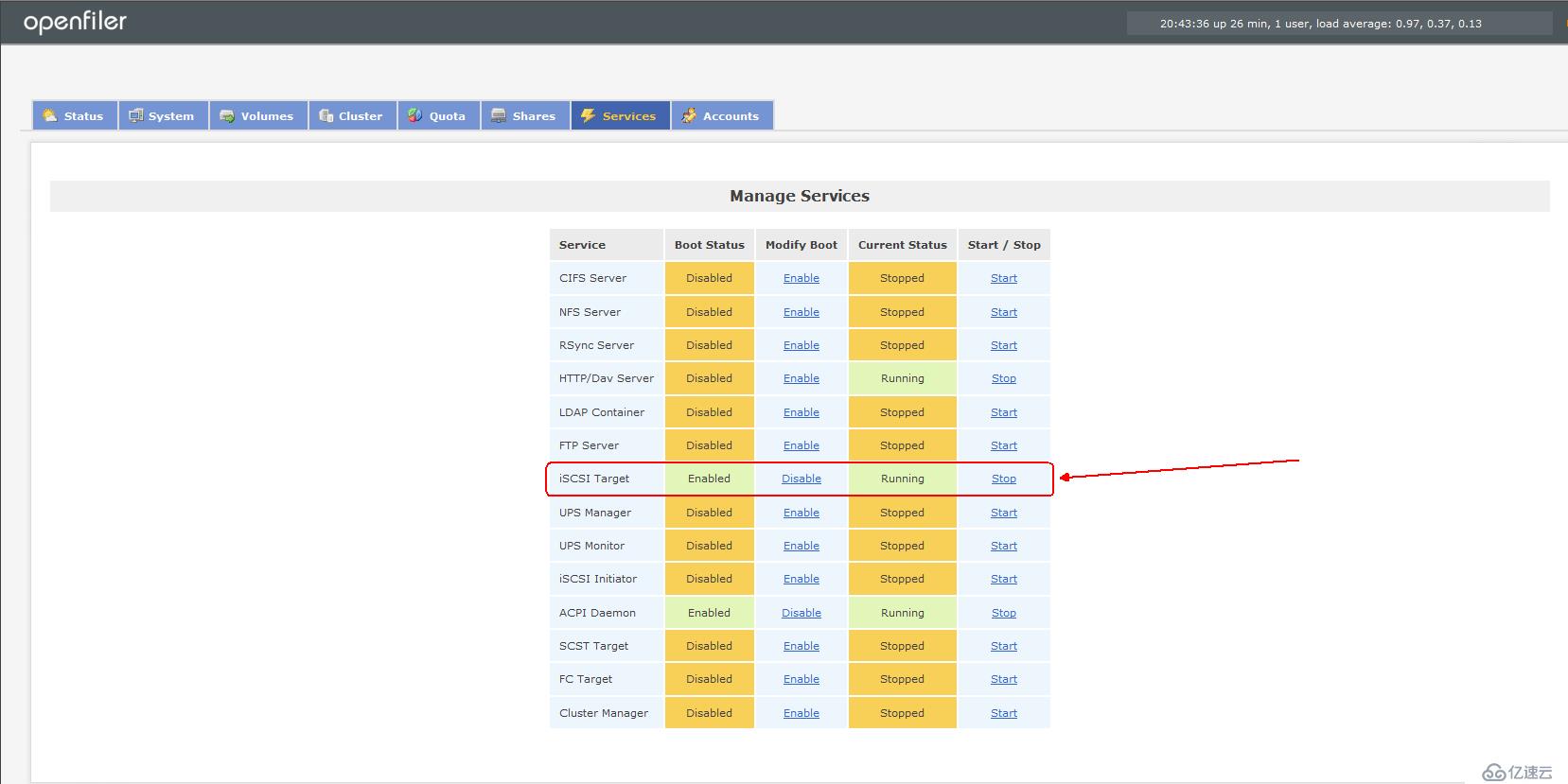Click the Accounts tab user icon
Image resolution: width=1568 pixels, height=784 pixels.
(x=689, y=115)
